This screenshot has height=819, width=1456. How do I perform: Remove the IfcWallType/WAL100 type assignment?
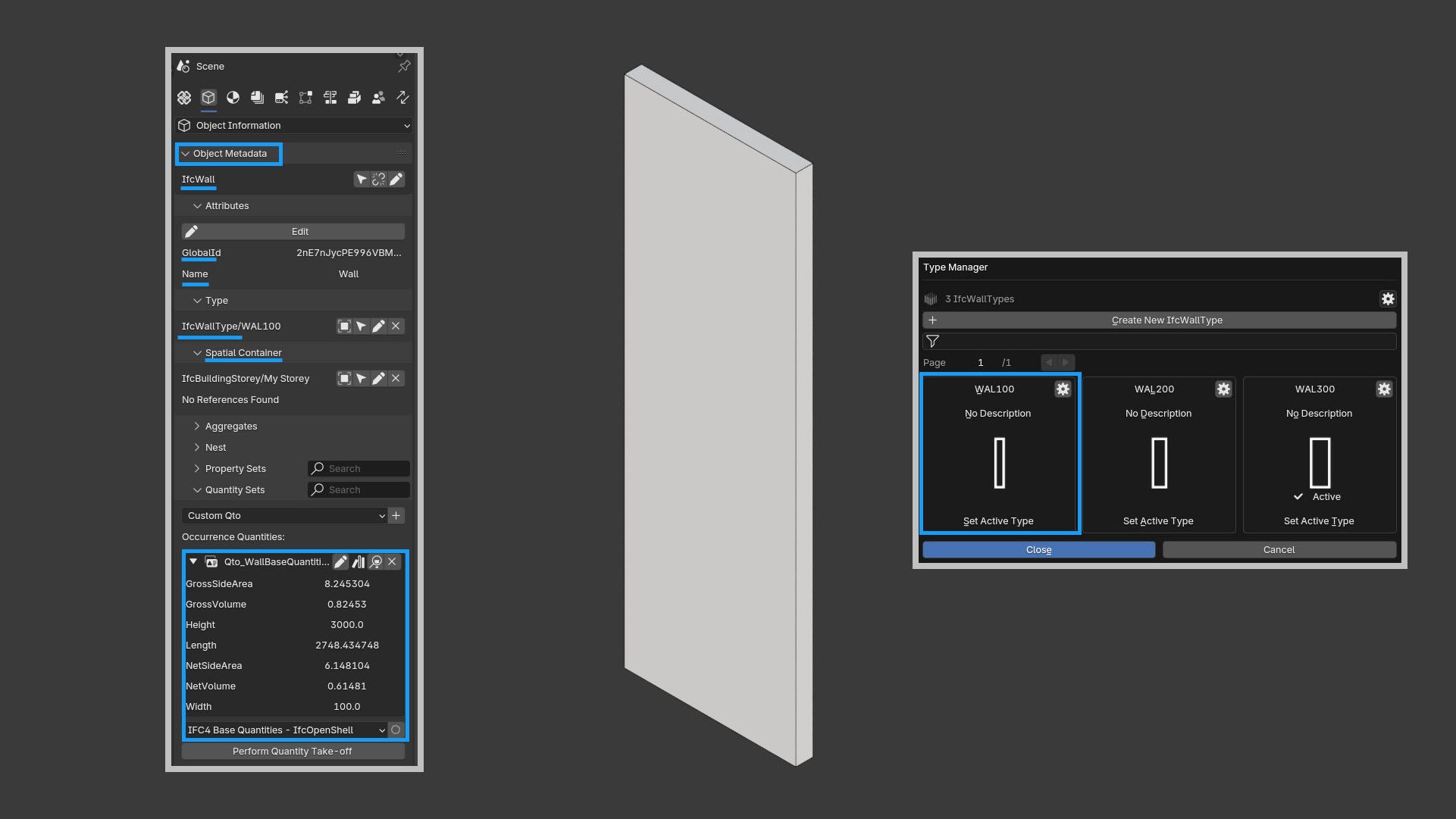click(x=396, y=327)
